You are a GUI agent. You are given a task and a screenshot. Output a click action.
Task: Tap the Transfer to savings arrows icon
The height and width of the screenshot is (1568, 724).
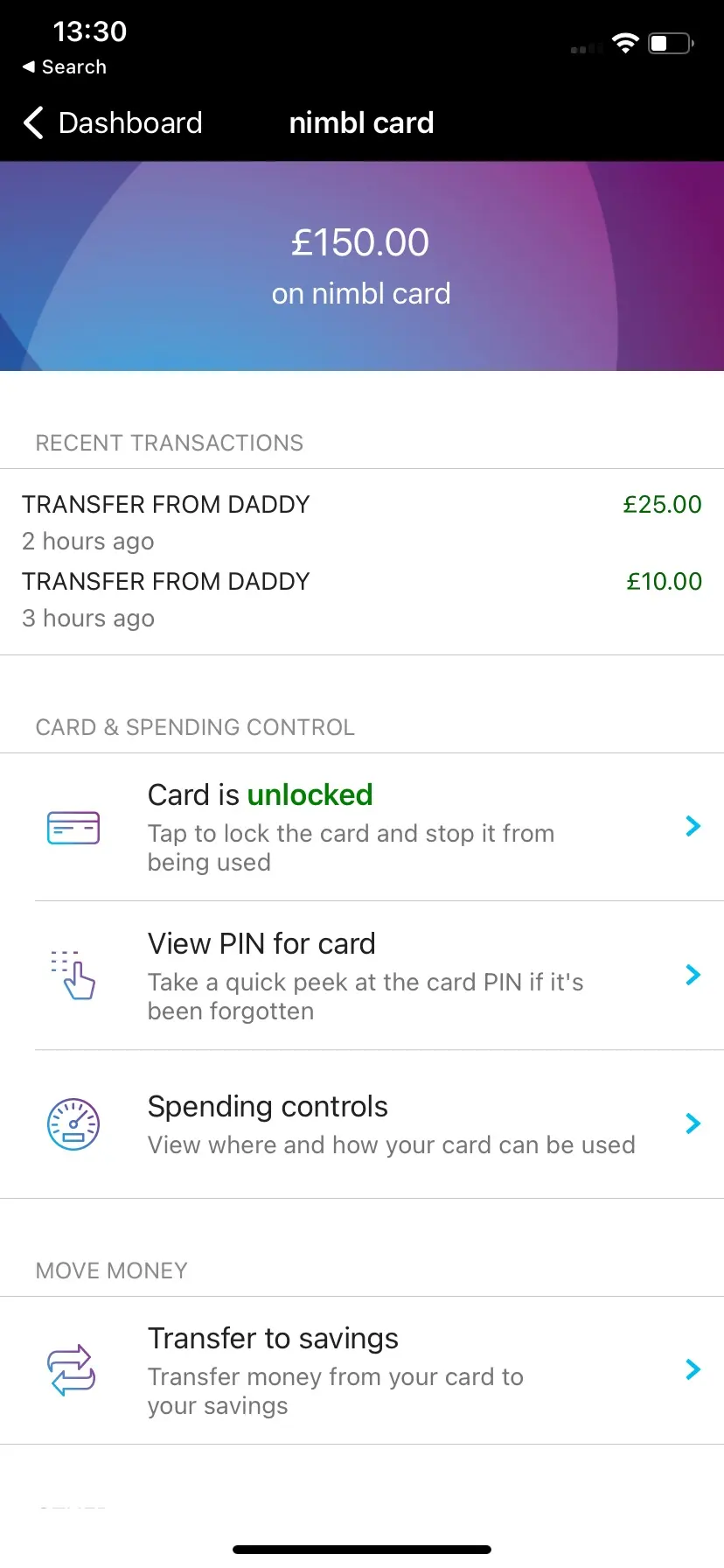[x=72, y=1369]
